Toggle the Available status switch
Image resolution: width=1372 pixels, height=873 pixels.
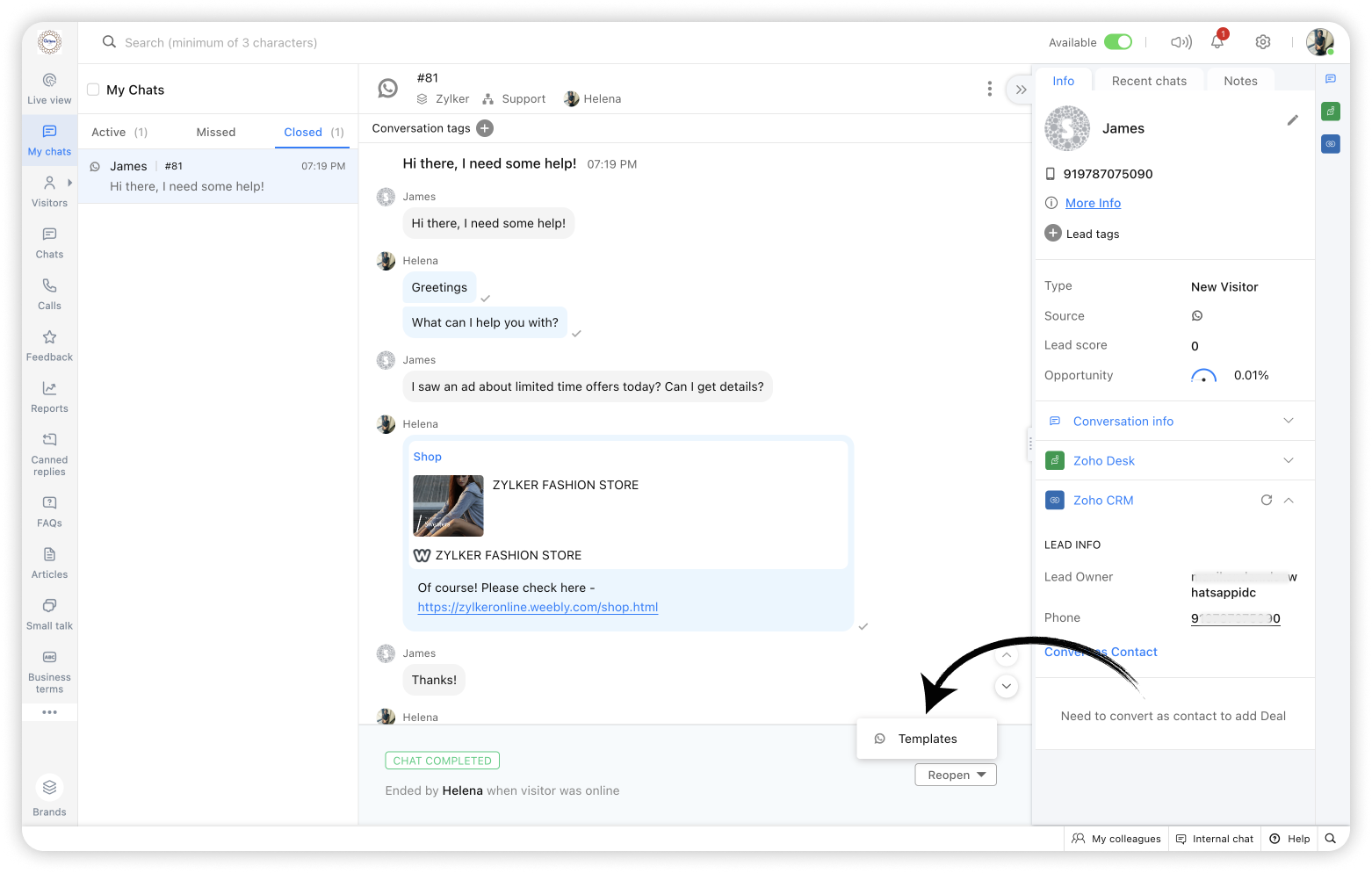click(1117, 42)
